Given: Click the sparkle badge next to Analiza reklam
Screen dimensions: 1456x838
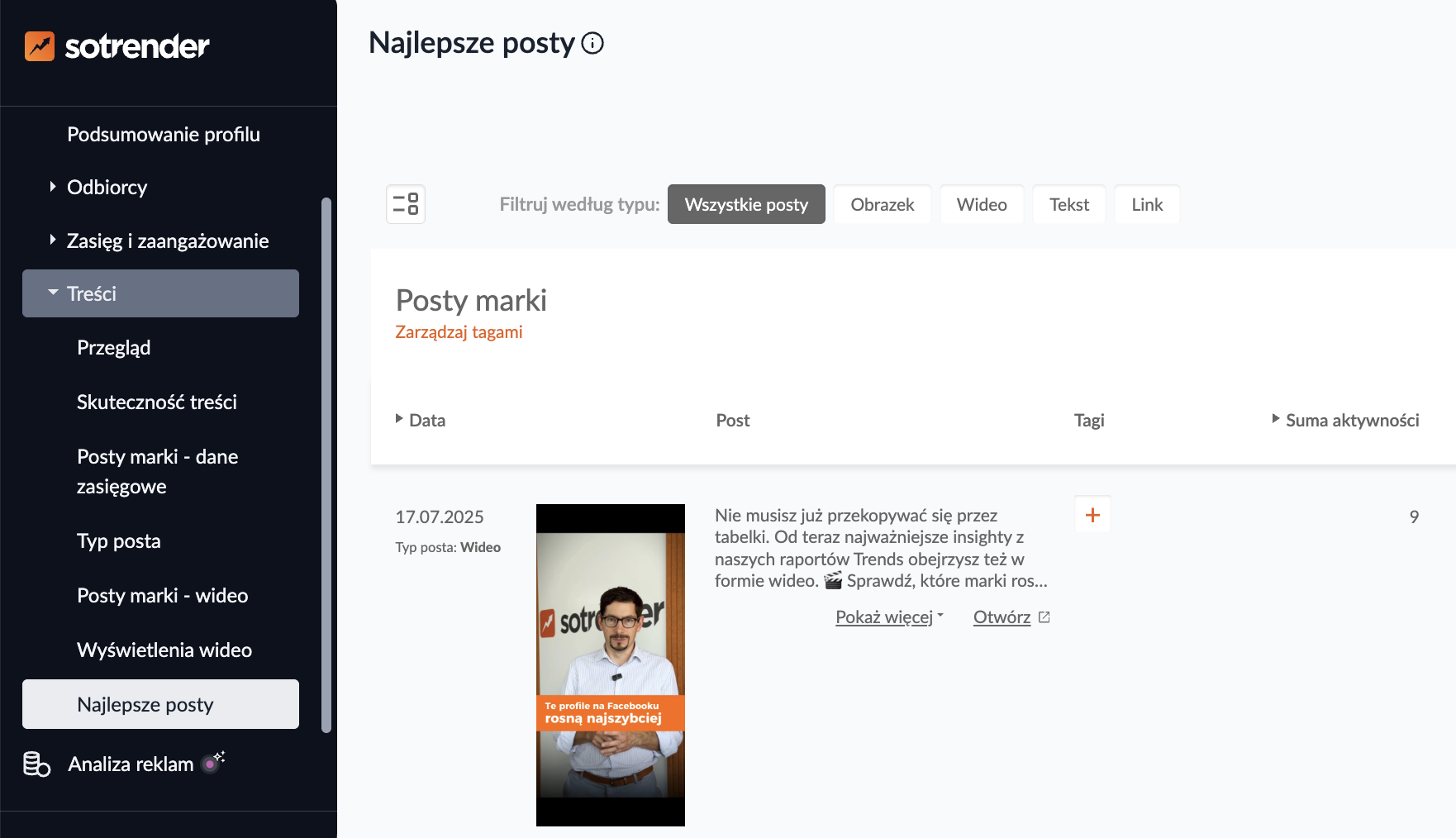Looking at the screenshot, I should (x=213, y=762).
